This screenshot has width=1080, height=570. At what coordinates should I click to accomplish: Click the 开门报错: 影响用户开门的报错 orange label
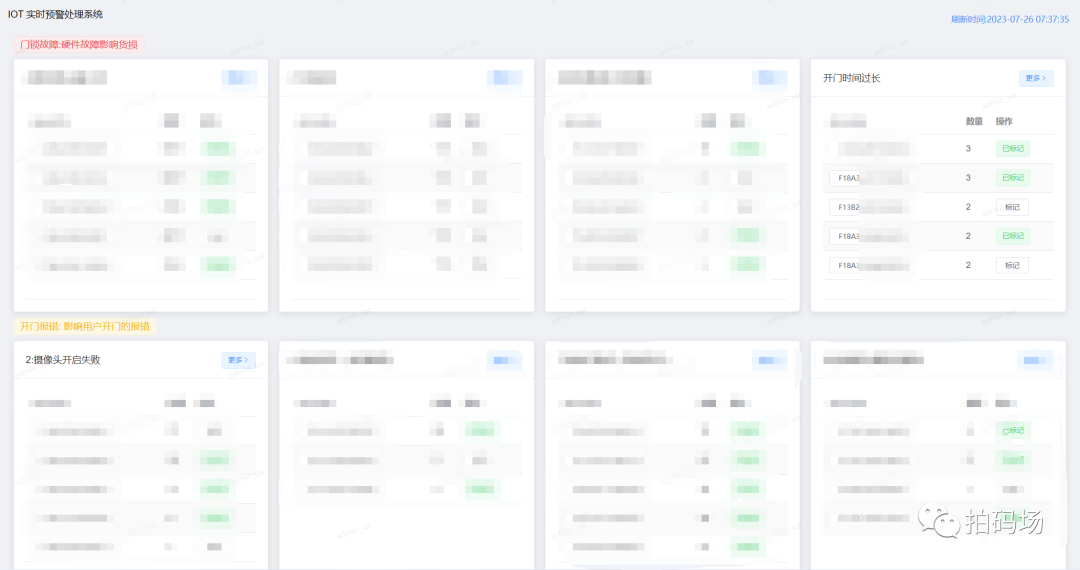coord(85,326)
